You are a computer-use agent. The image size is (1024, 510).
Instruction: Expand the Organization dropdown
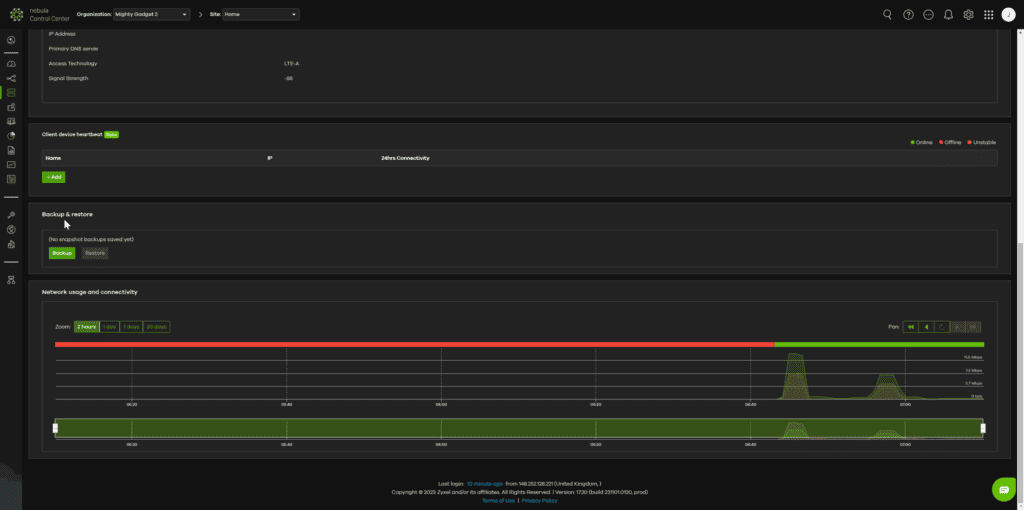coord(151,15)
